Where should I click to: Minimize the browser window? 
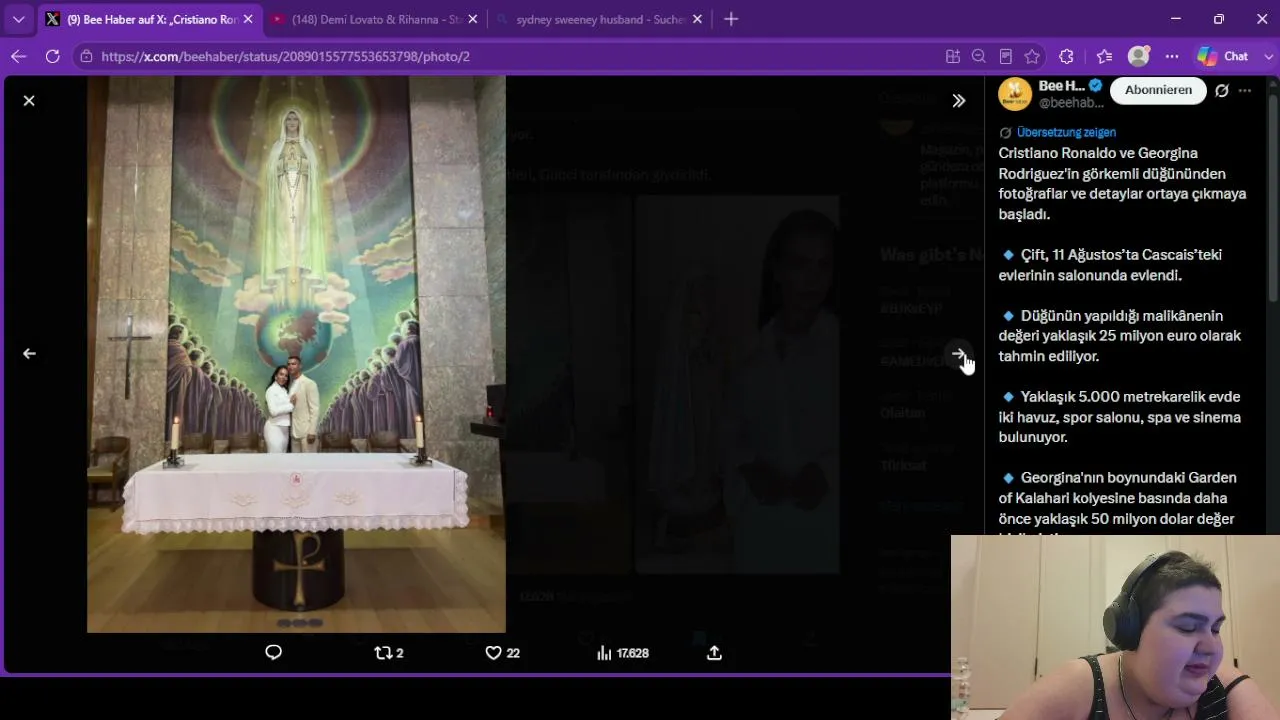(x=1176, y=19)
